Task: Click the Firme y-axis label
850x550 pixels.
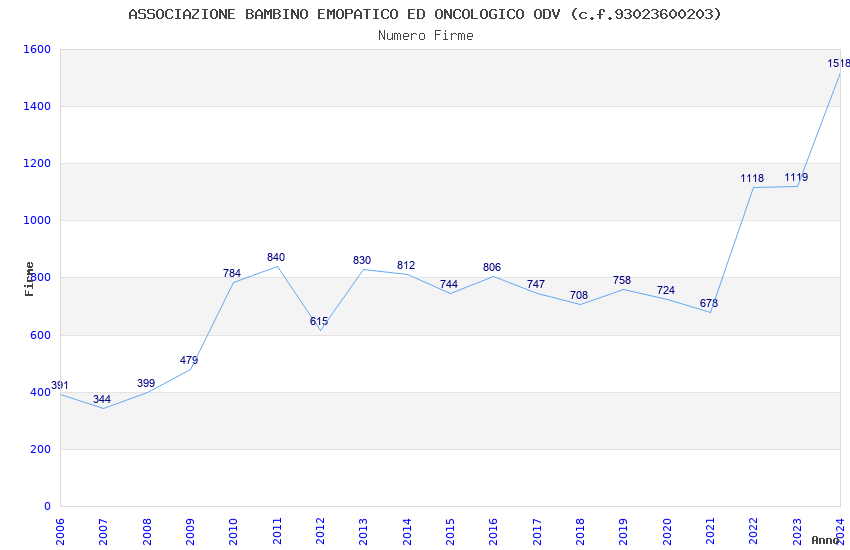Action: [29, 279]
